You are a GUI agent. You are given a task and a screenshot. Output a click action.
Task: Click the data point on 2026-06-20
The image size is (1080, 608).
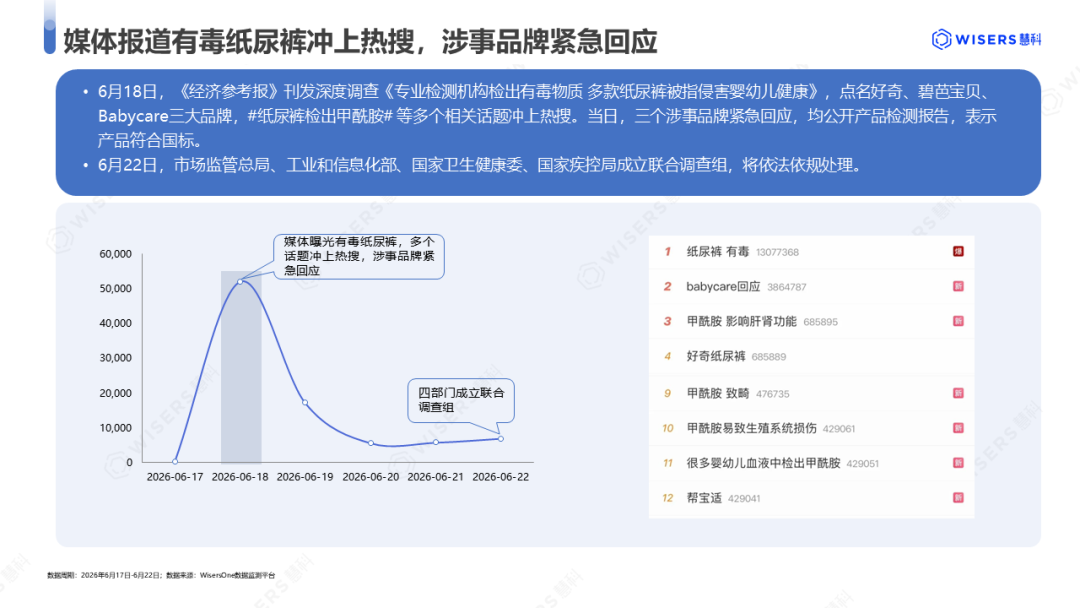(371, 443)
